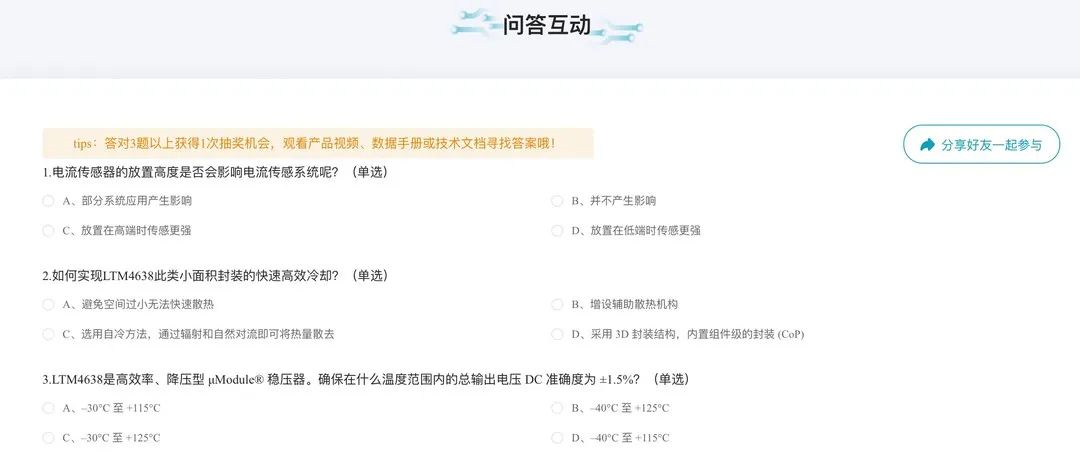This screenshot has width=1080, height=462.
Task: Click question 2 about LTM4638 cooling
Action: tap(216, 275)
